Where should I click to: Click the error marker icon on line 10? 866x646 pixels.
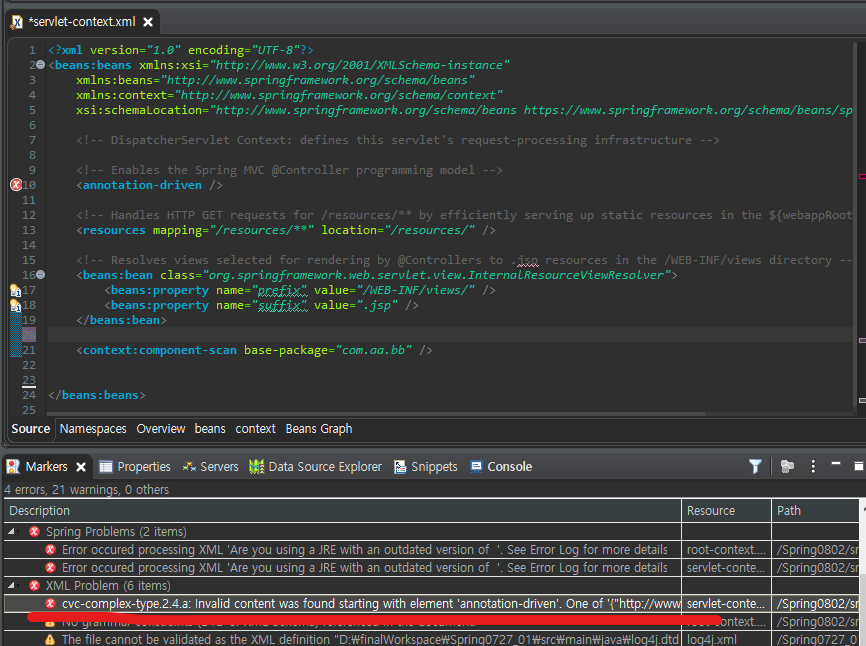[15, 184]
